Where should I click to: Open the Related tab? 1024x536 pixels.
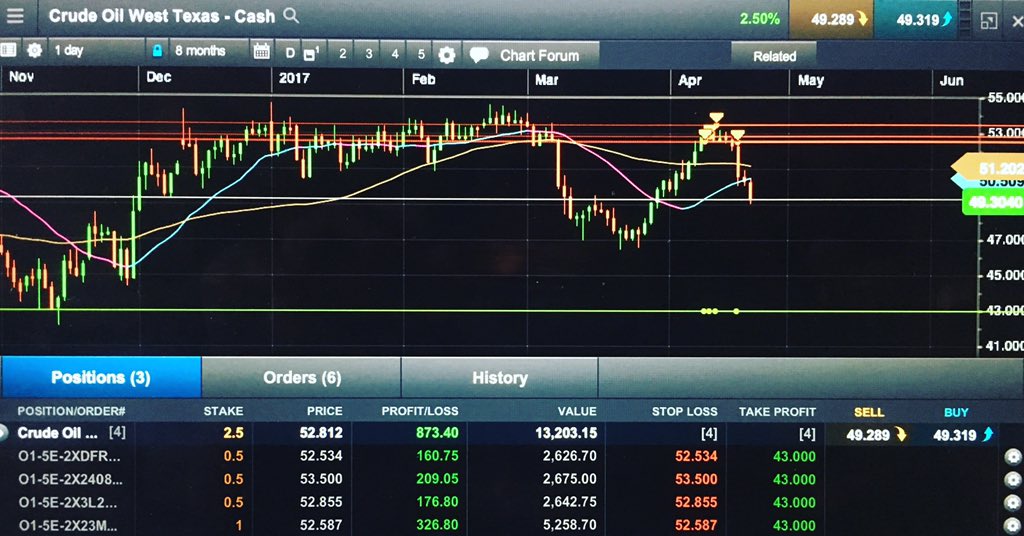(774, 56)
